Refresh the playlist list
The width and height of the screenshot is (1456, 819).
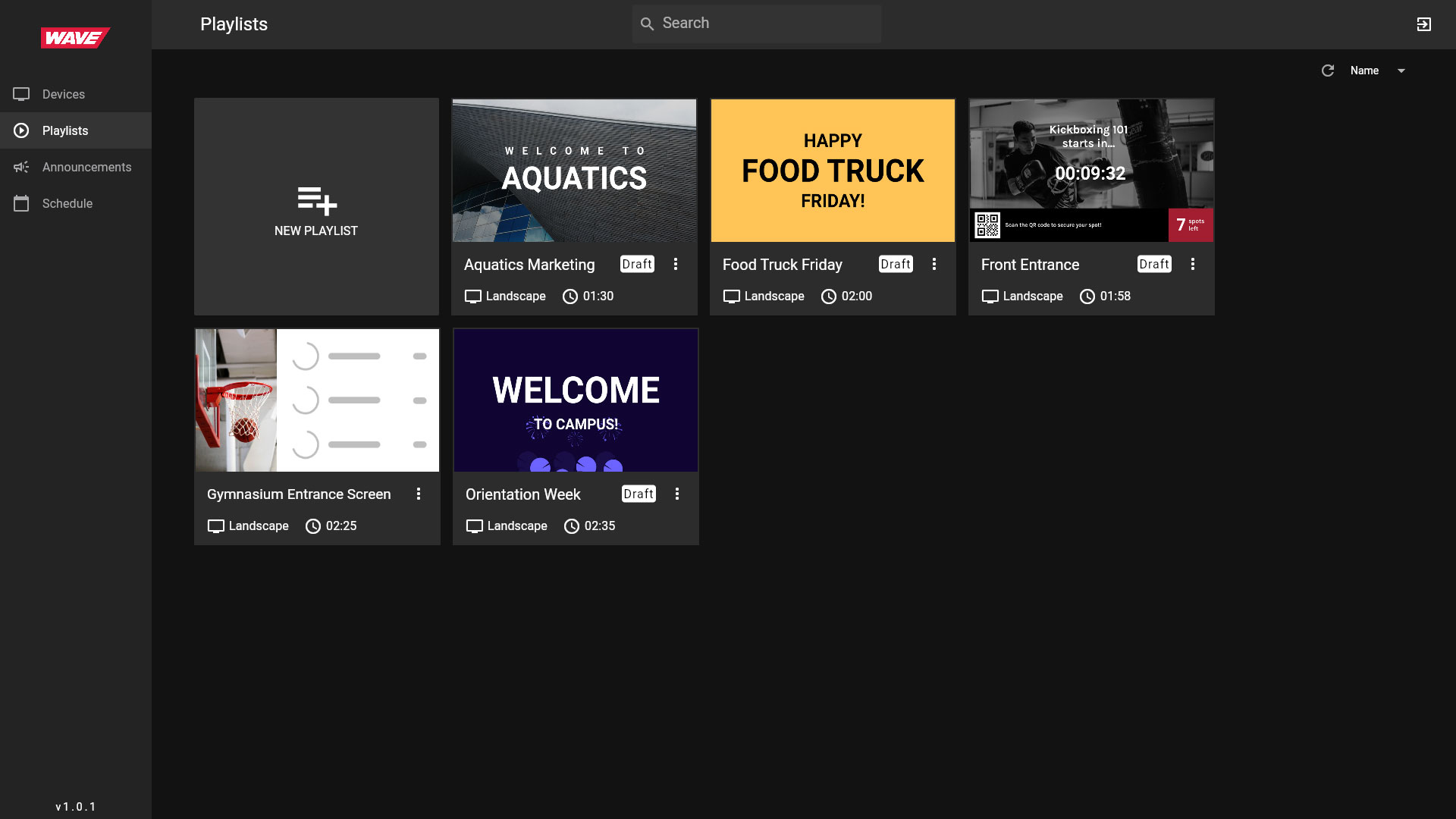point(1328,71)
